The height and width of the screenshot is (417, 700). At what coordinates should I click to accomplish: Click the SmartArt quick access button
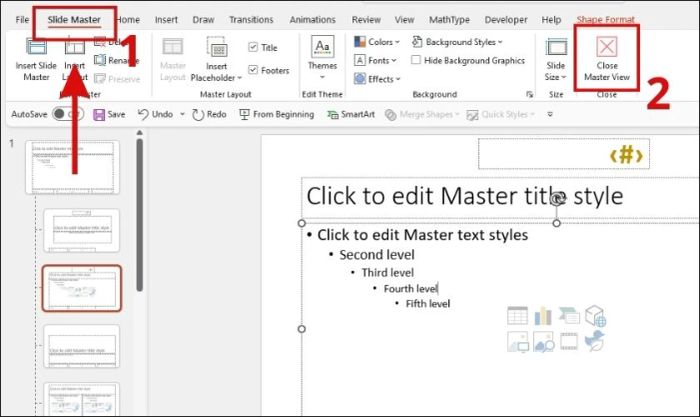click(x=351, y=114)
